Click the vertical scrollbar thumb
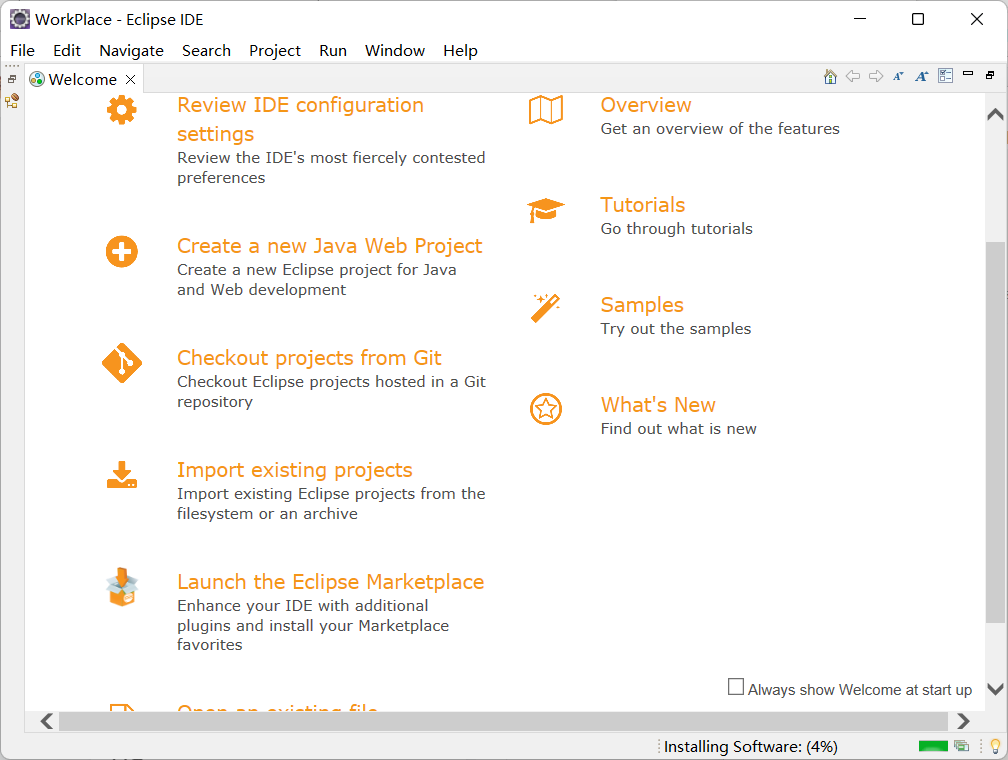 point(995,432)
